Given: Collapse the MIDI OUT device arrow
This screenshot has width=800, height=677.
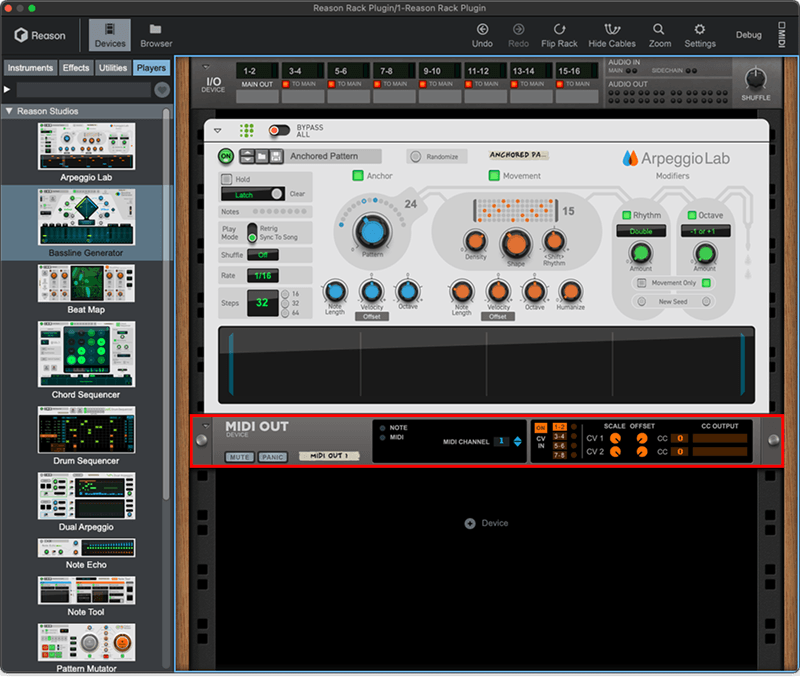Looking at the screenshot, I should [x=206, y=425].
